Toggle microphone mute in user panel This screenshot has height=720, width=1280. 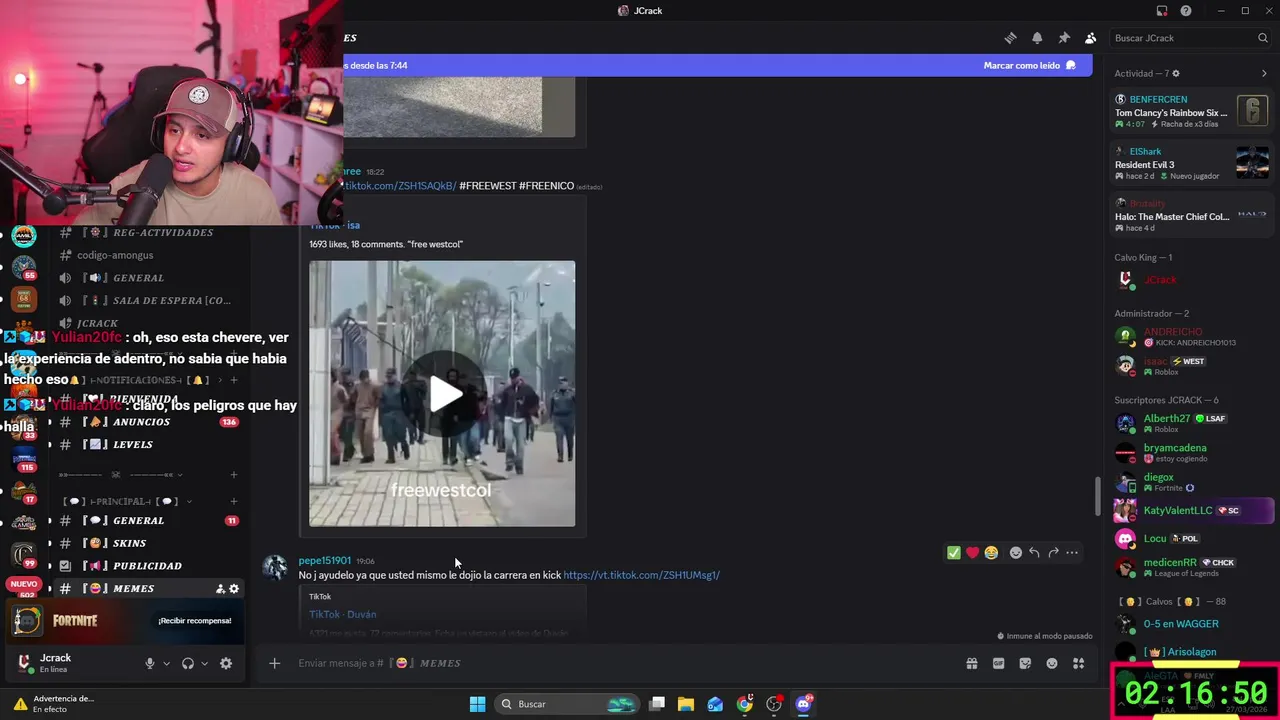tap(150, 663)
